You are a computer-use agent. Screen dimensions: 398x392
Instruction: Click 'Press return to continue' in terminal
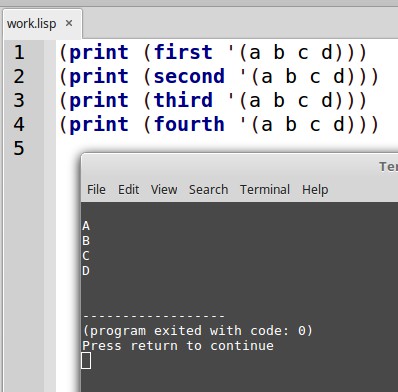[178, 346]
